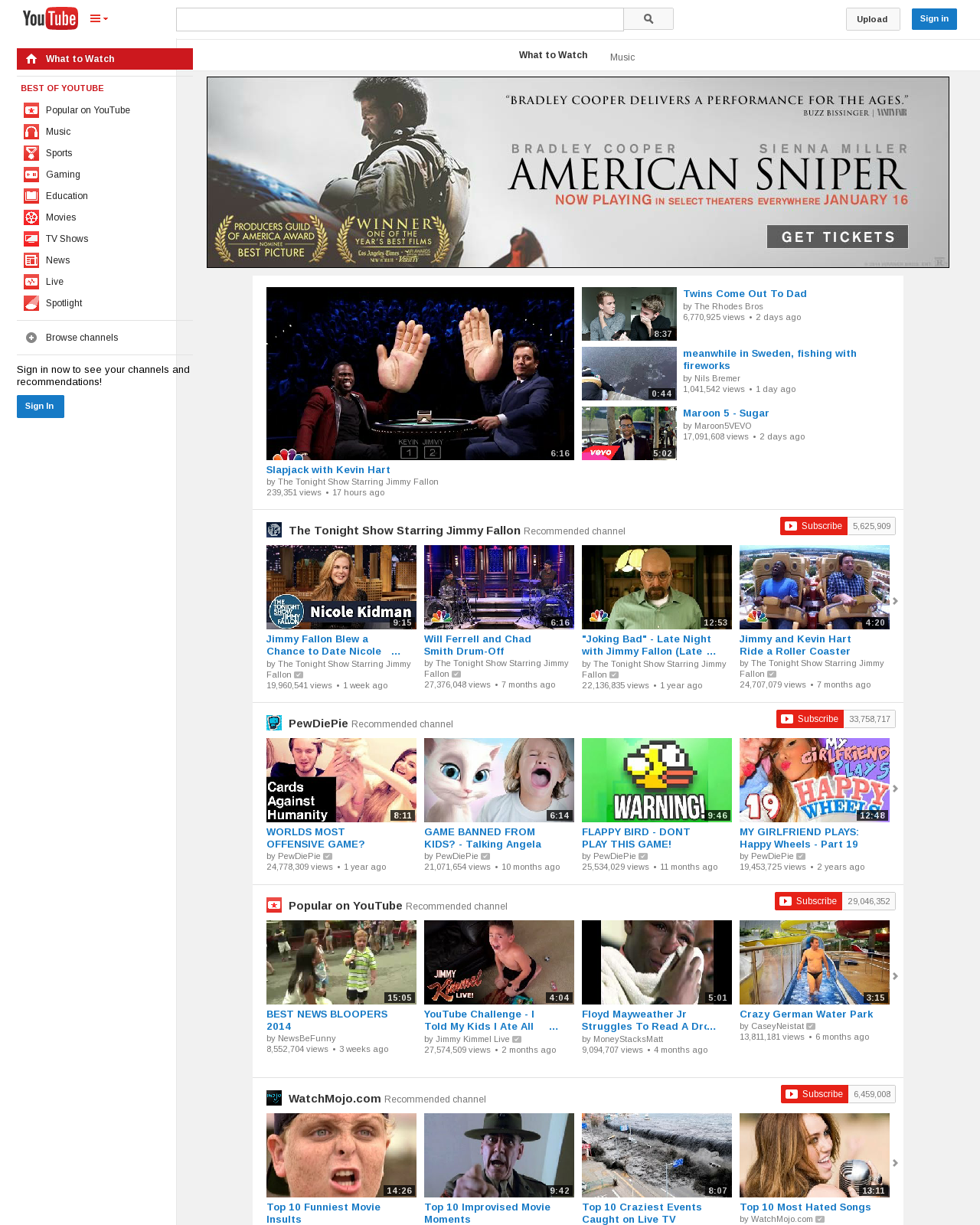The image size is (980, 1225).
Task: Click Tonight Show channel avatar icon
Action: click(x=274, y=530)
